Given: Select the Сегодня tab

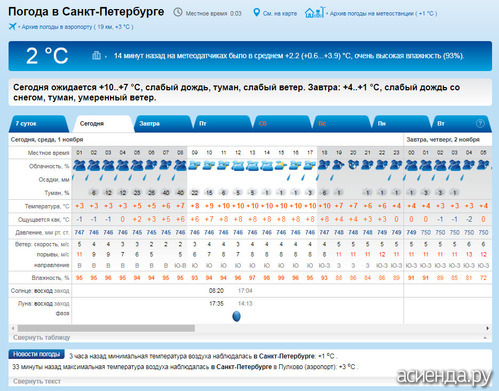Looking at the screenshot, I should 103,124.
